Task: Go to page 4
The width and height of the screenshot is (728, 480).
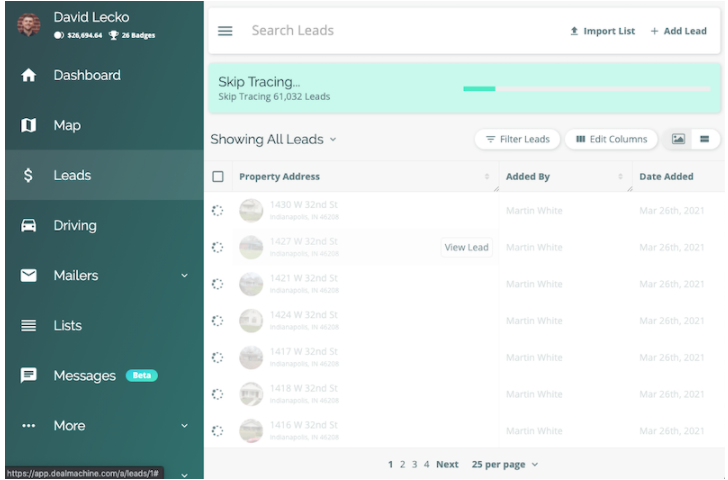Action: click(426, 465)
